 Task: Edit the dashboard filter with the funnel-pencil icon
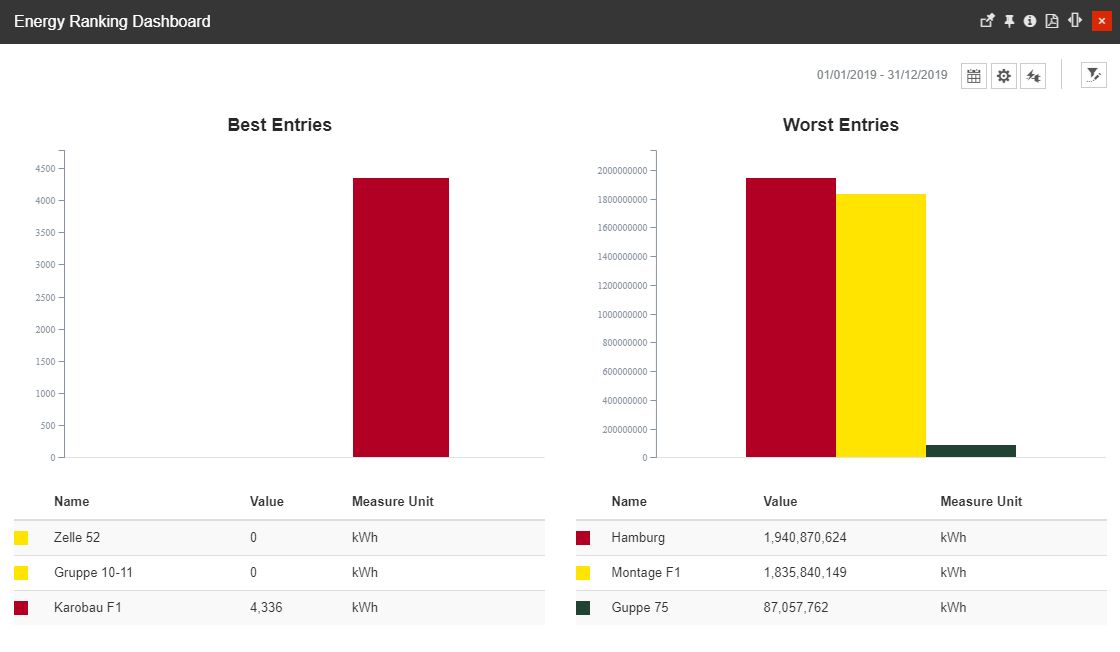click(1093, 74)
